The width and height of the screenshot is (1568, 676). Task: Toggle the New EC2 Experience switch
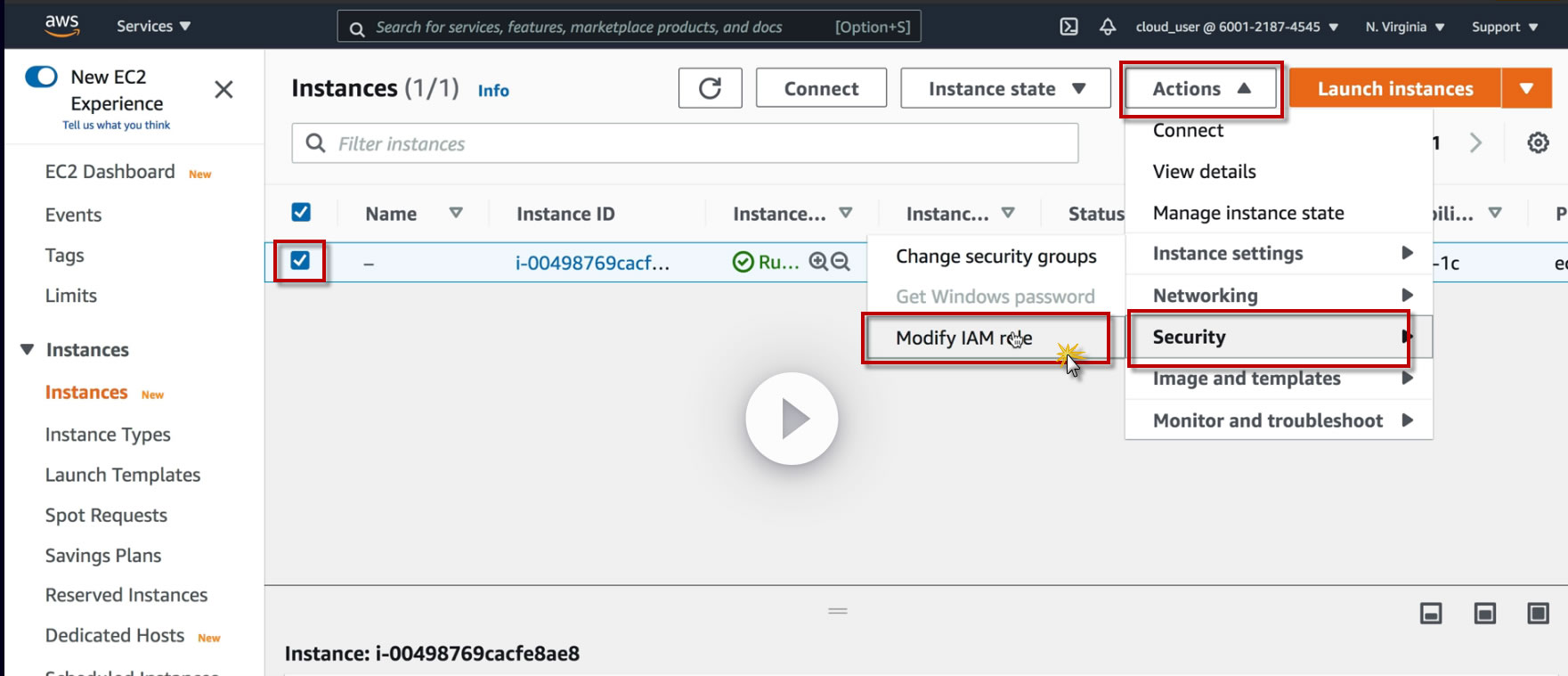tap(41, 77)
